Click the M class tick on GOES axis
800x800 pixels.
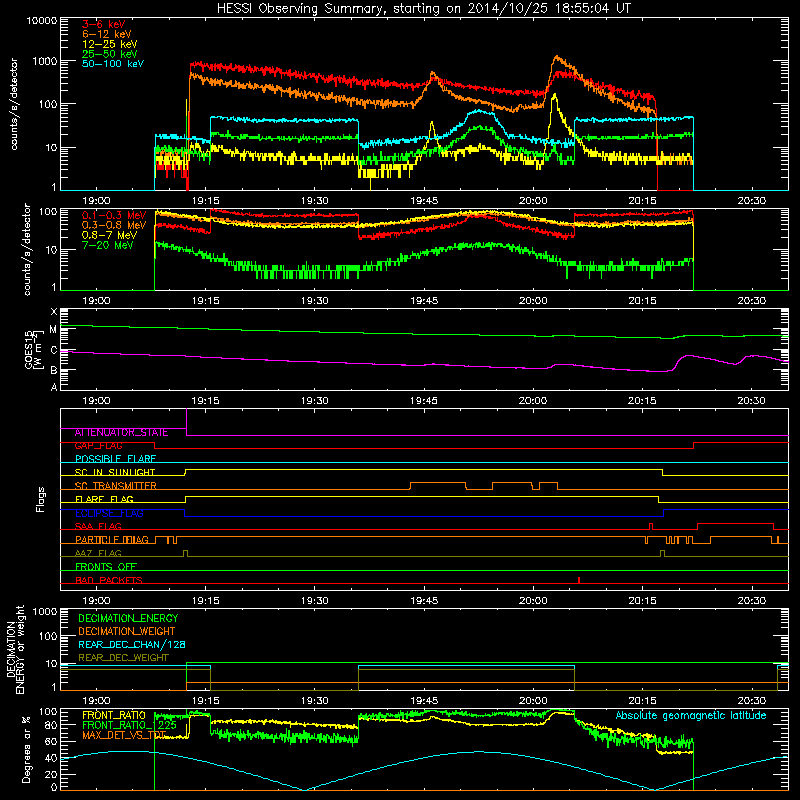(54, 330)
